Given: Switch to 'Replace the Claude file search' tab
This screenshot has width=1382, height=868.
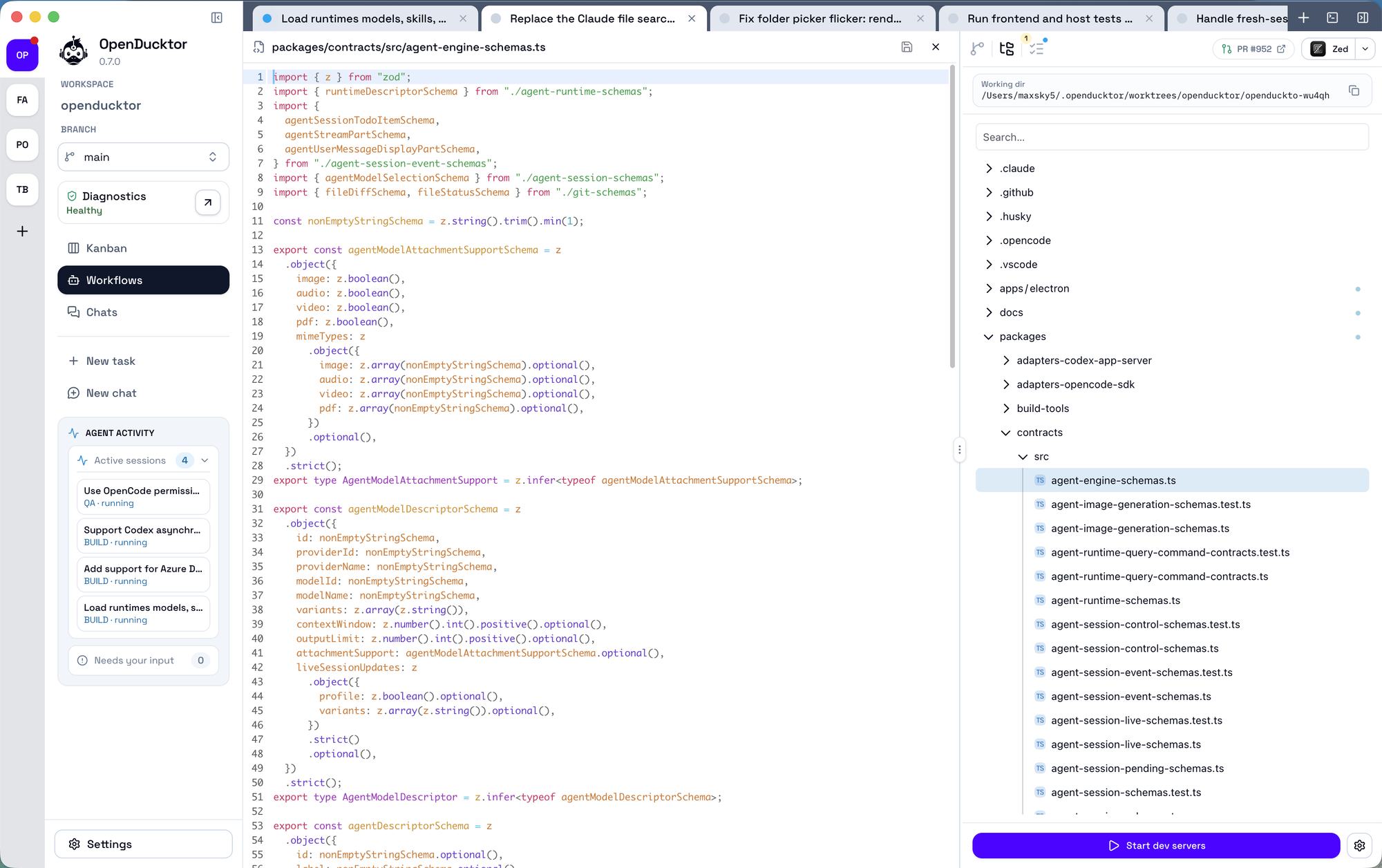Looking at the screenshot, I should (x=592, y=19).
